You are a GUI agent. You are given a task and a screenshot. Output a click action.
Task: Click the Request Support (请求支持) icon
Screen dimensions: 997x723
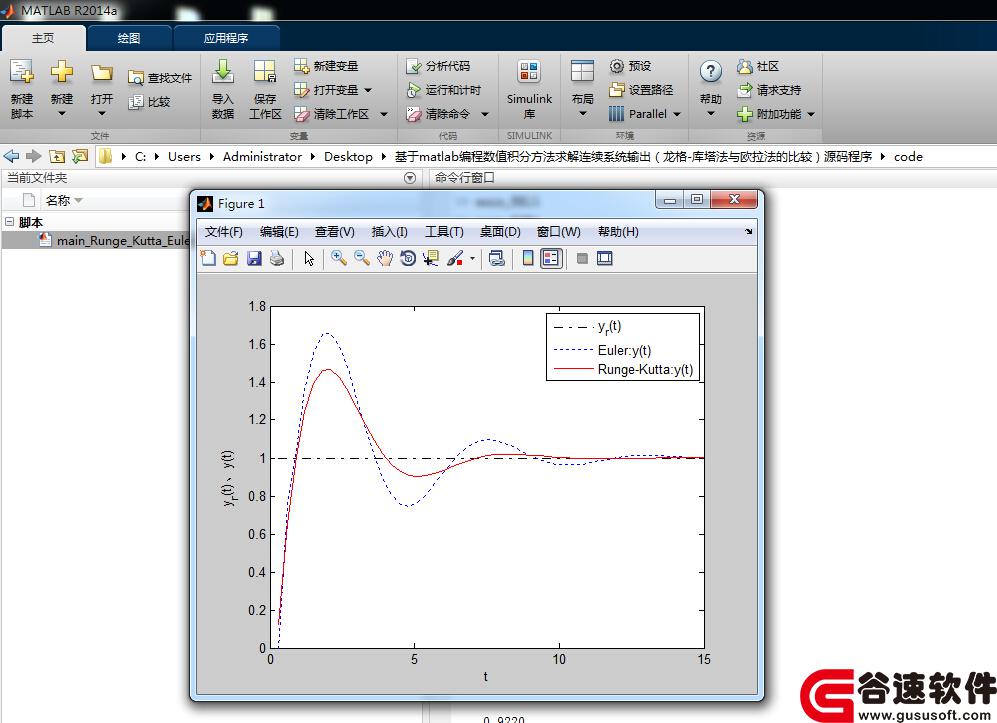click(745, 90)
